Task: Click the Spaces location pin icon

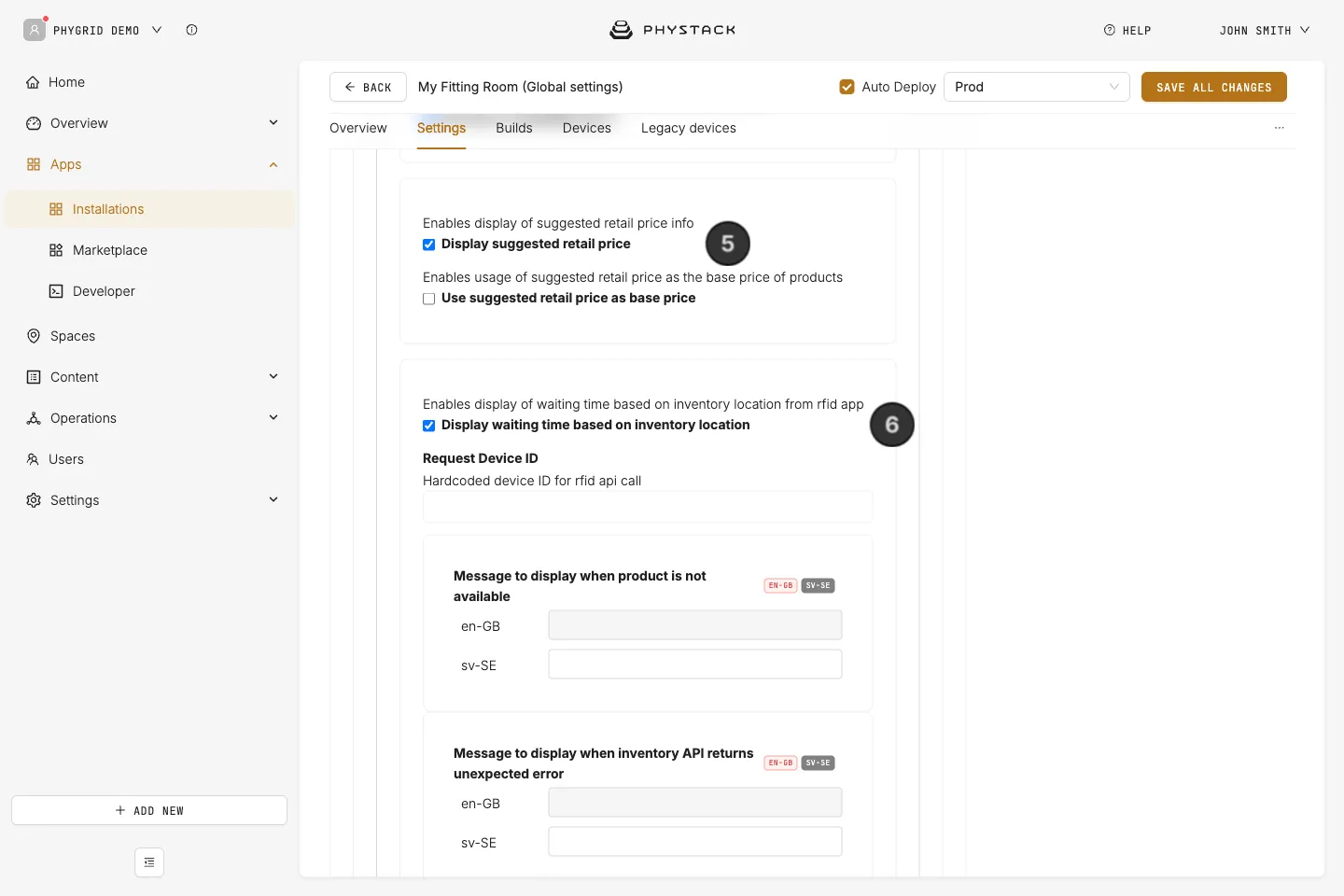Action: (34, 336)
